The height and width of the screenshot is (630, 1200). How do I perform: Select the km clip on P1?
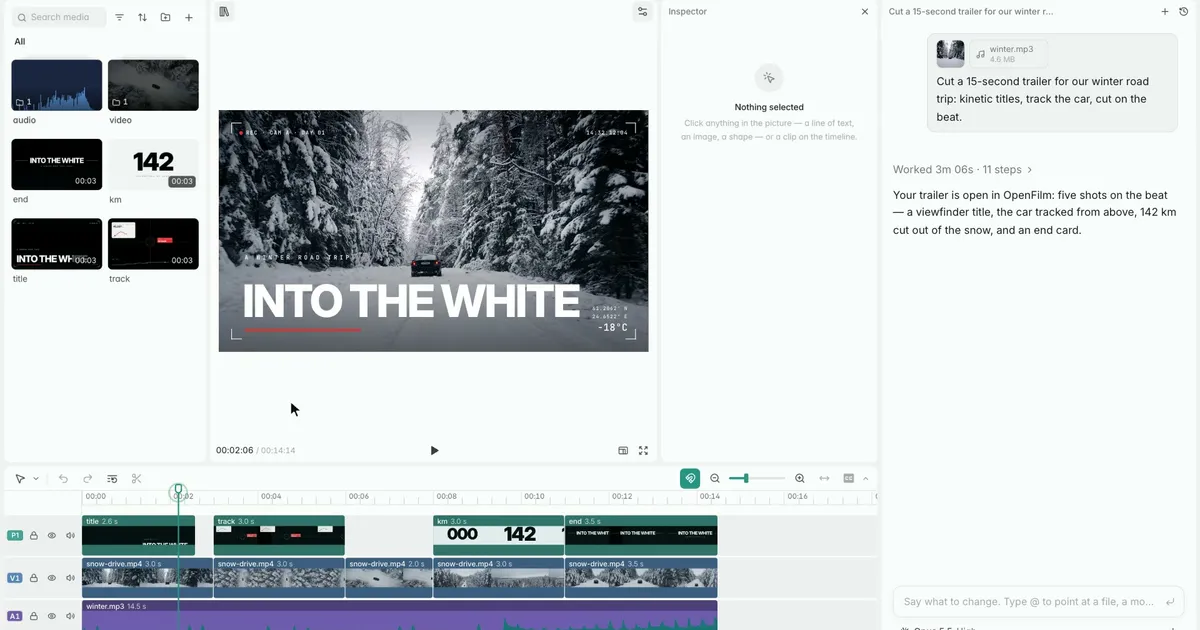pos(498,535)
